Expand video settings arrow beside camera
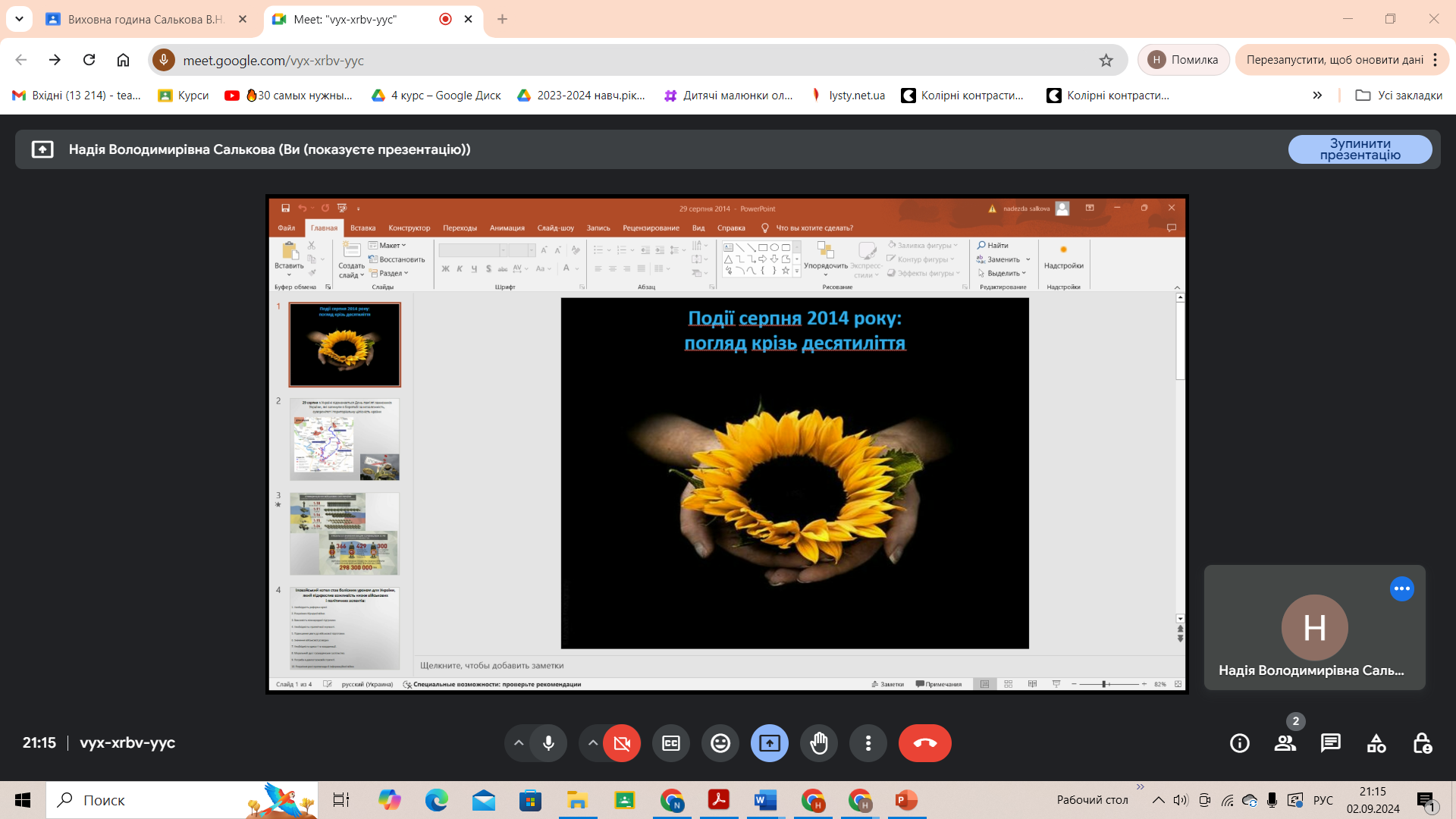1456x819 pixels. click(592, 743)
